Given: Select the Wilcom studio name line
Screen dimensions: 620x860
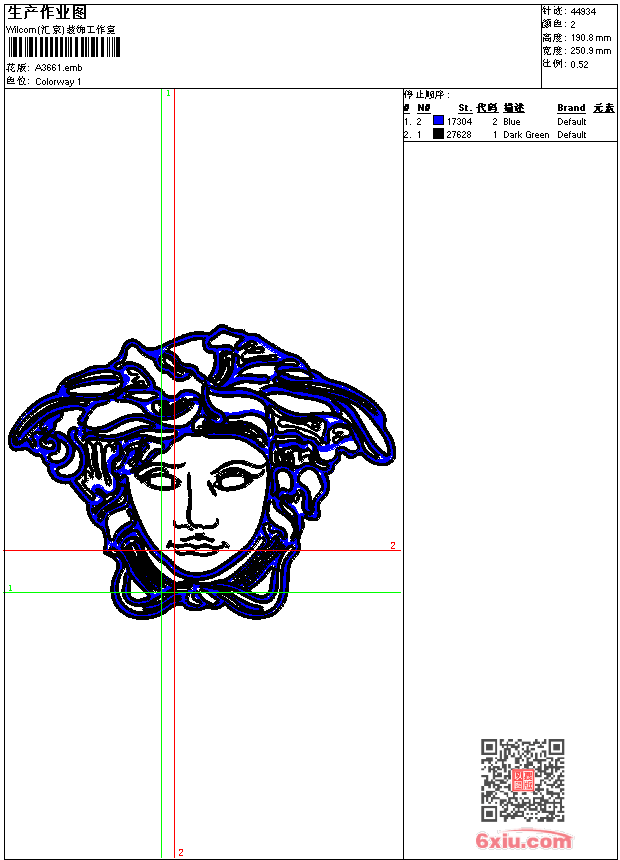Looking at the screenshot, I should [61, 30].
